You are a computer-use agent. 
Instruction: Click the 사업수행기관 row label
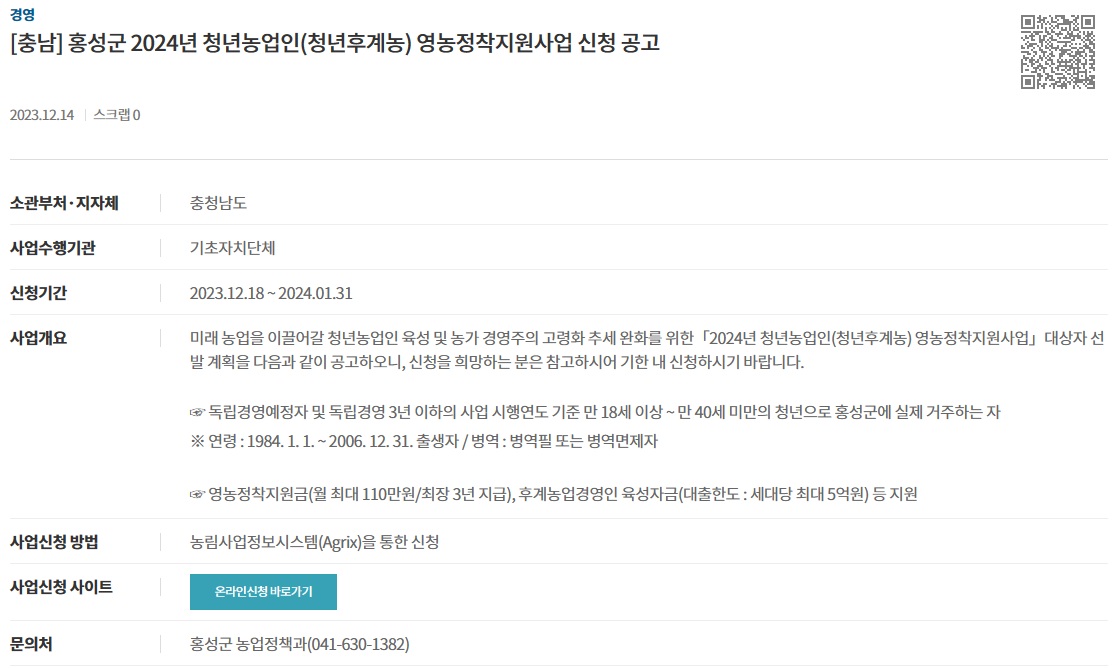pyautogui.click(x=53, y=248)
